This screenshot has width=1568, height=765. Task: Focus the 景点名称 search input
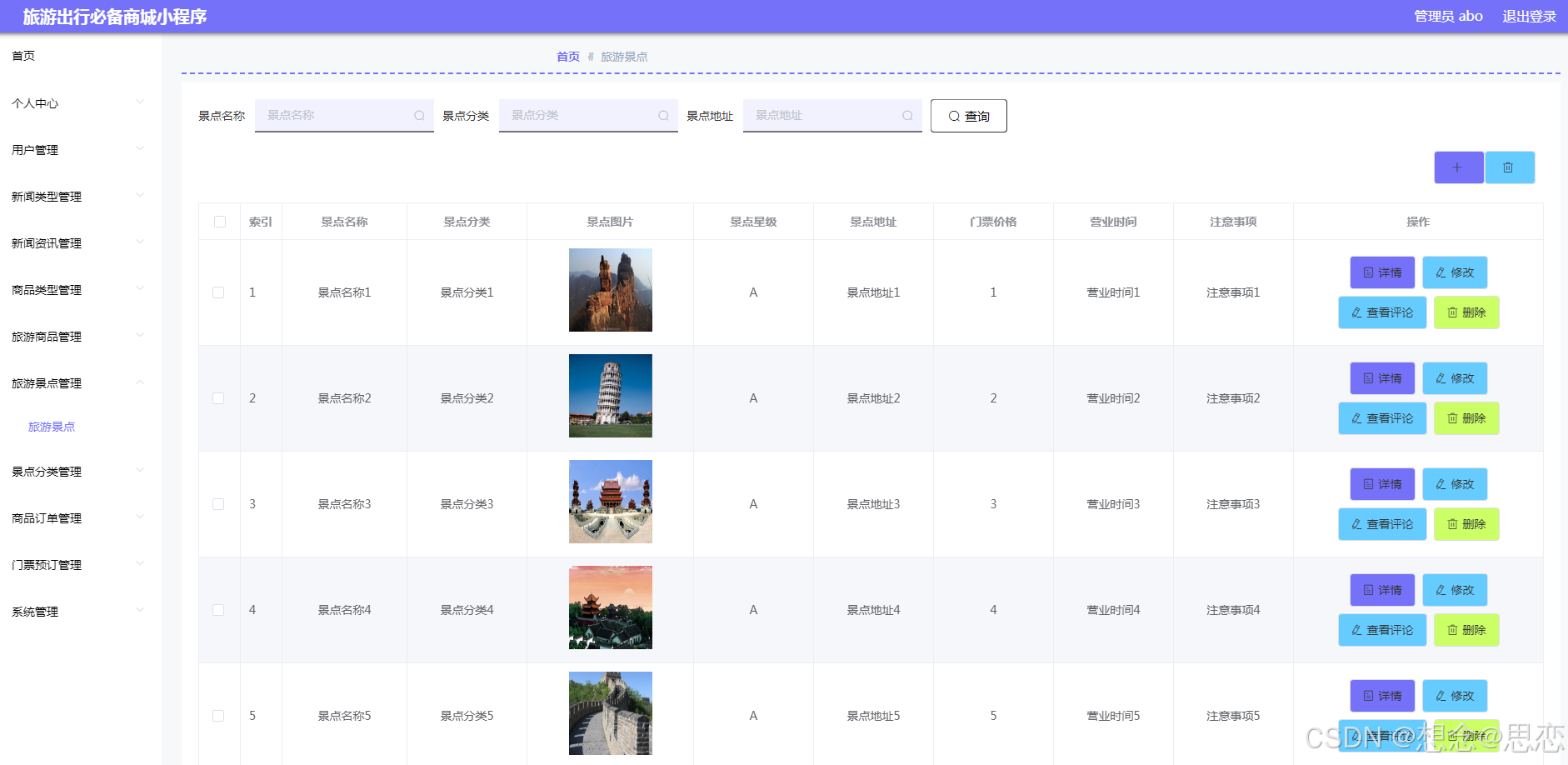[x=344, y=116]
